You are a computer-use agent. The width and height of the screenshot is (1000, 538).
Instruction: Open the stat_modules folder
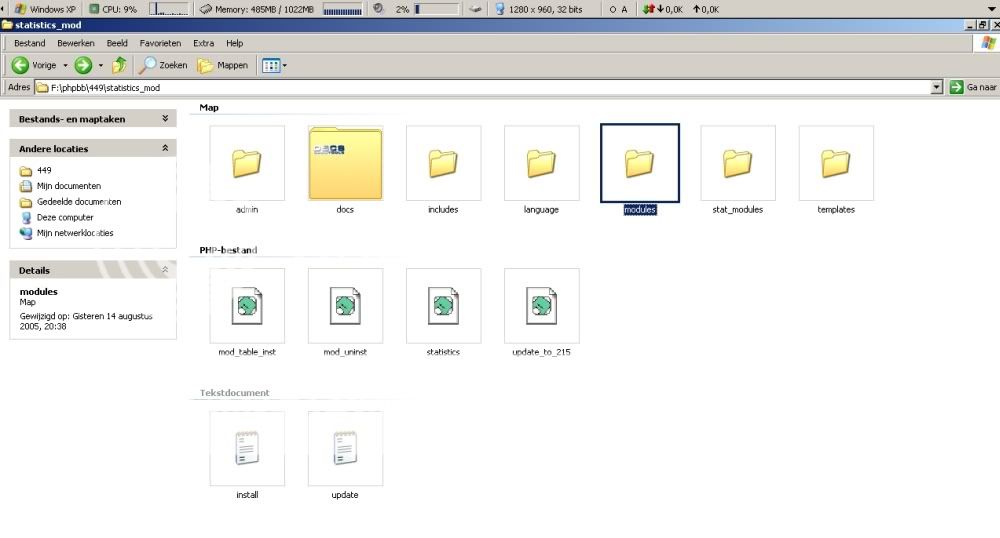pyautogui.click(x=738, y=163)
